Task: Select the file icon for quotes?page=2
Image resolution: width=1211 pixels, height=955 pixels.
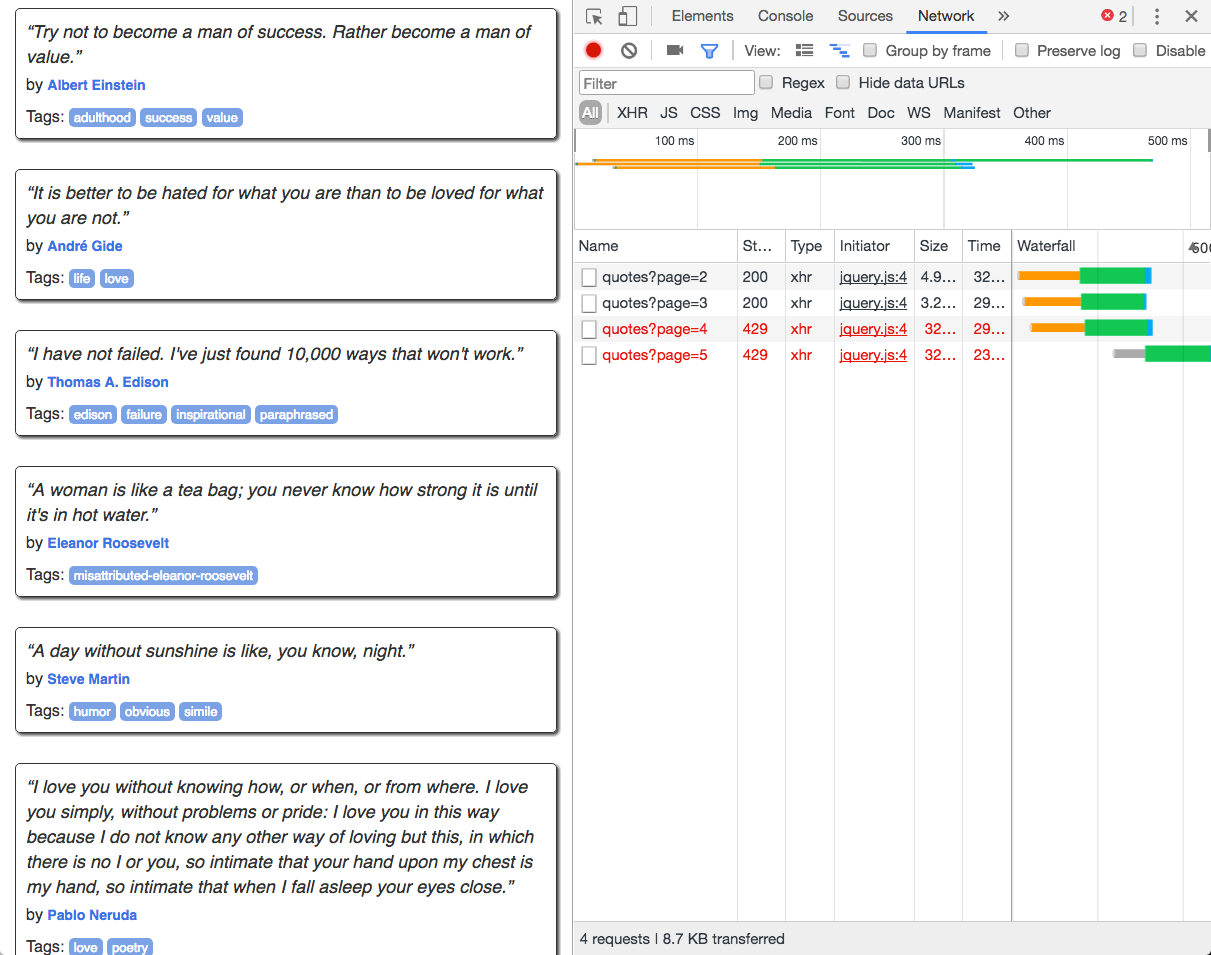Action: [589, 277]
